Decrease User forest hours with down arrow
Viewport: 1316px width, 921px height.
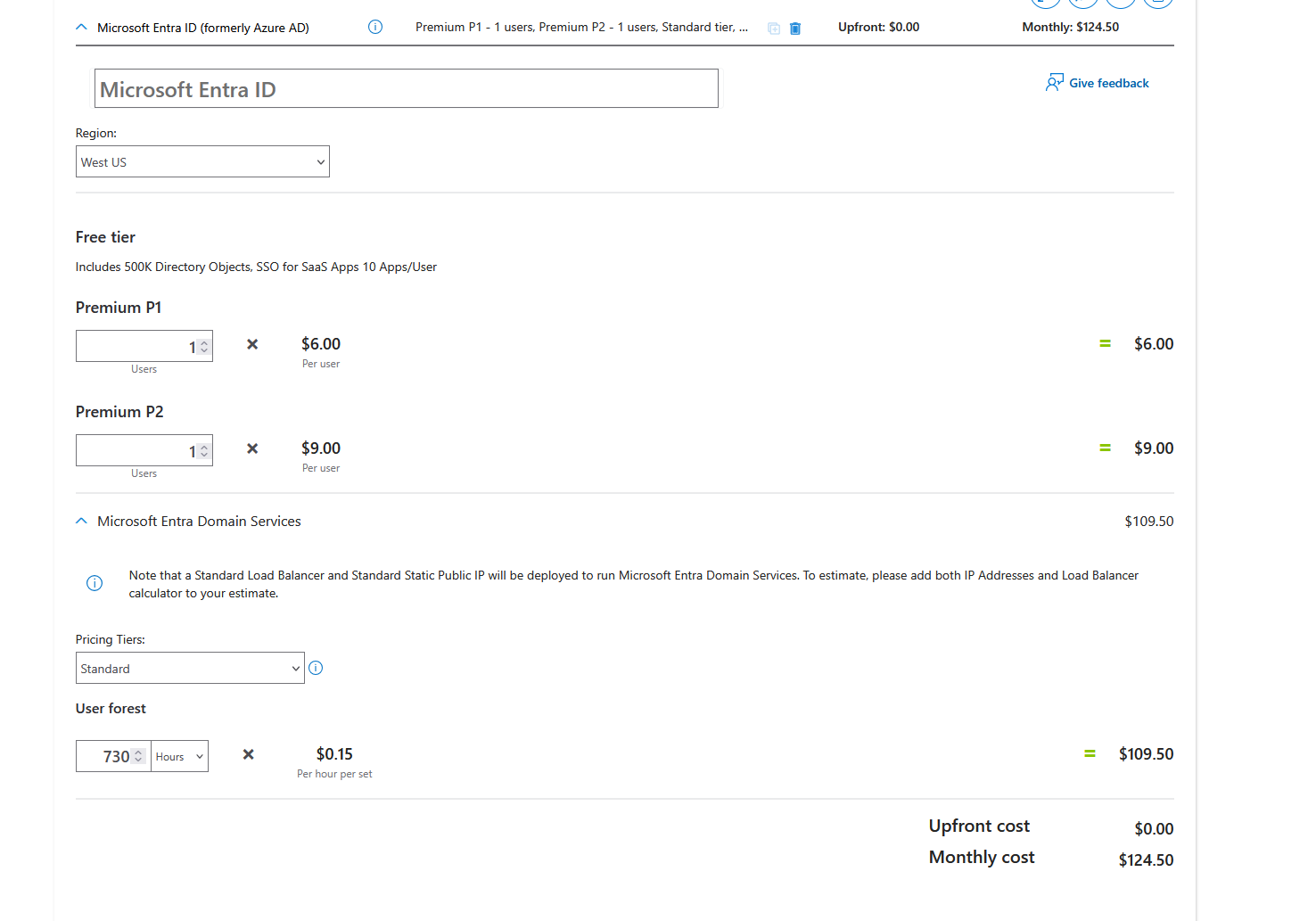click(x=138, y=761)
